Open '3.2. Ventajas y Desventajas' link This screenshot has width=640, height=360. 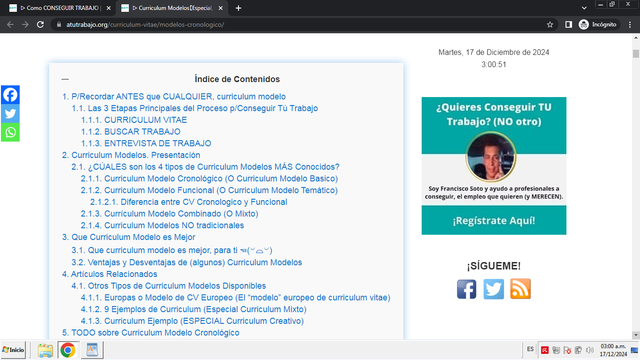pos(187,262)
